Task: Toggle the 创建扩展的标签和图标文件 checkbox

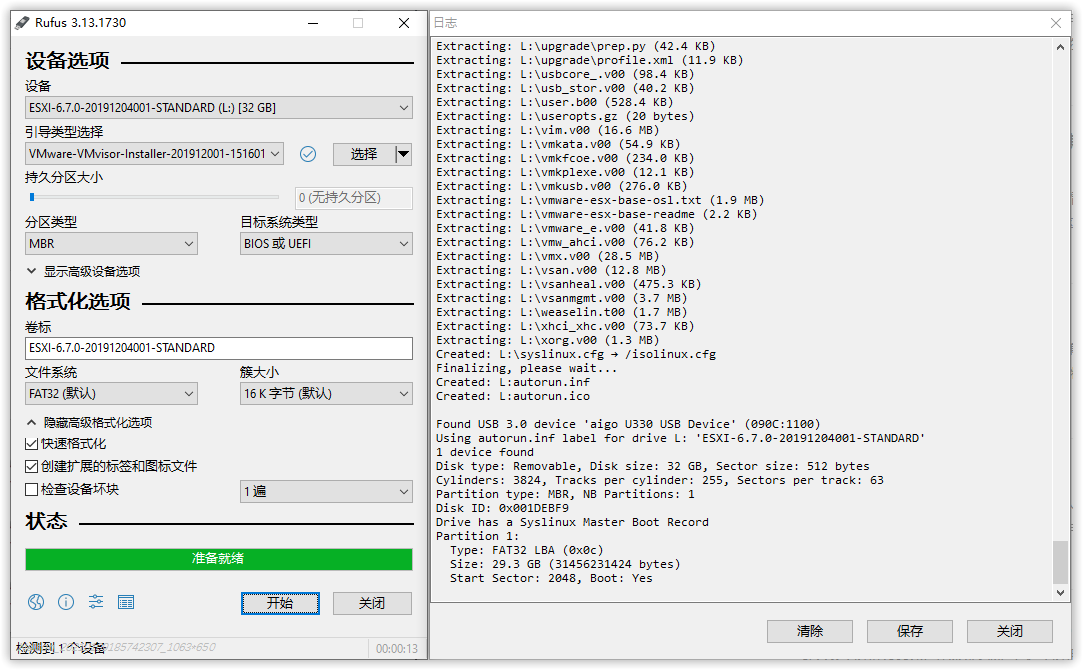Action: (31, 467)
